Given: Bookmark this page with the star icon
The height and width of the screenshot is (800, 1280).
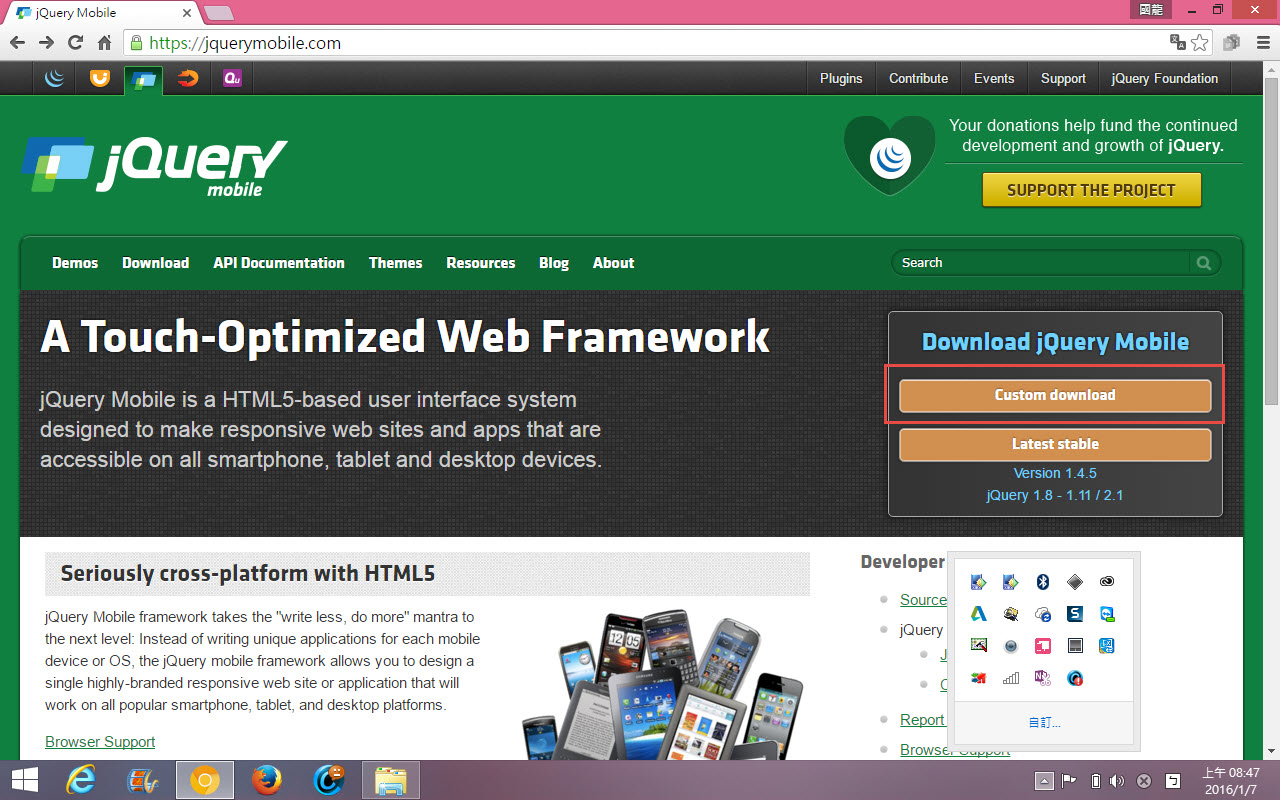Looking at the screenshot, I should click(1199, 43).
